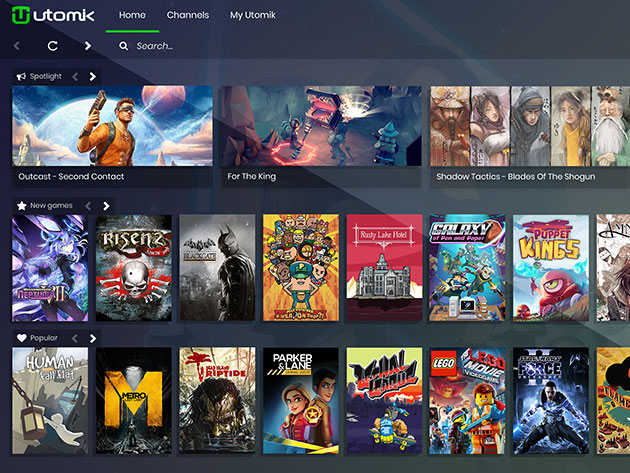Open the Human Fall Flat cover
This screenshot has height=473, width=630.
[50, 401]
